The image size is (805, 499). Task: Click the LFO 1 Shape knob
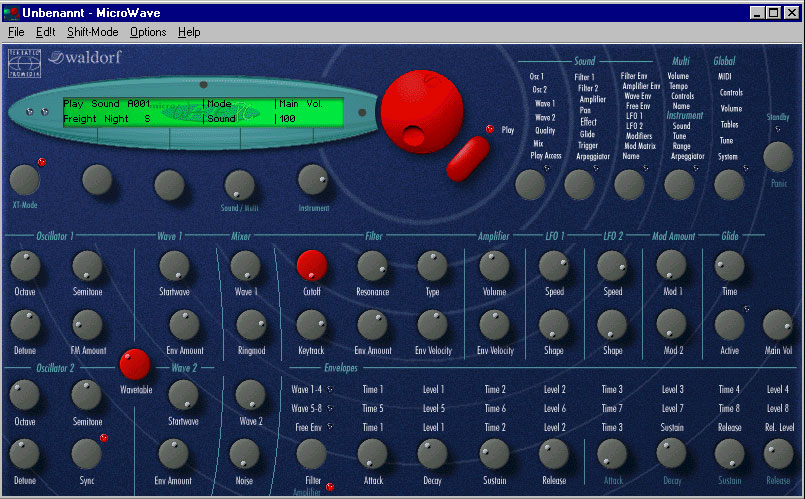(553, 325)
